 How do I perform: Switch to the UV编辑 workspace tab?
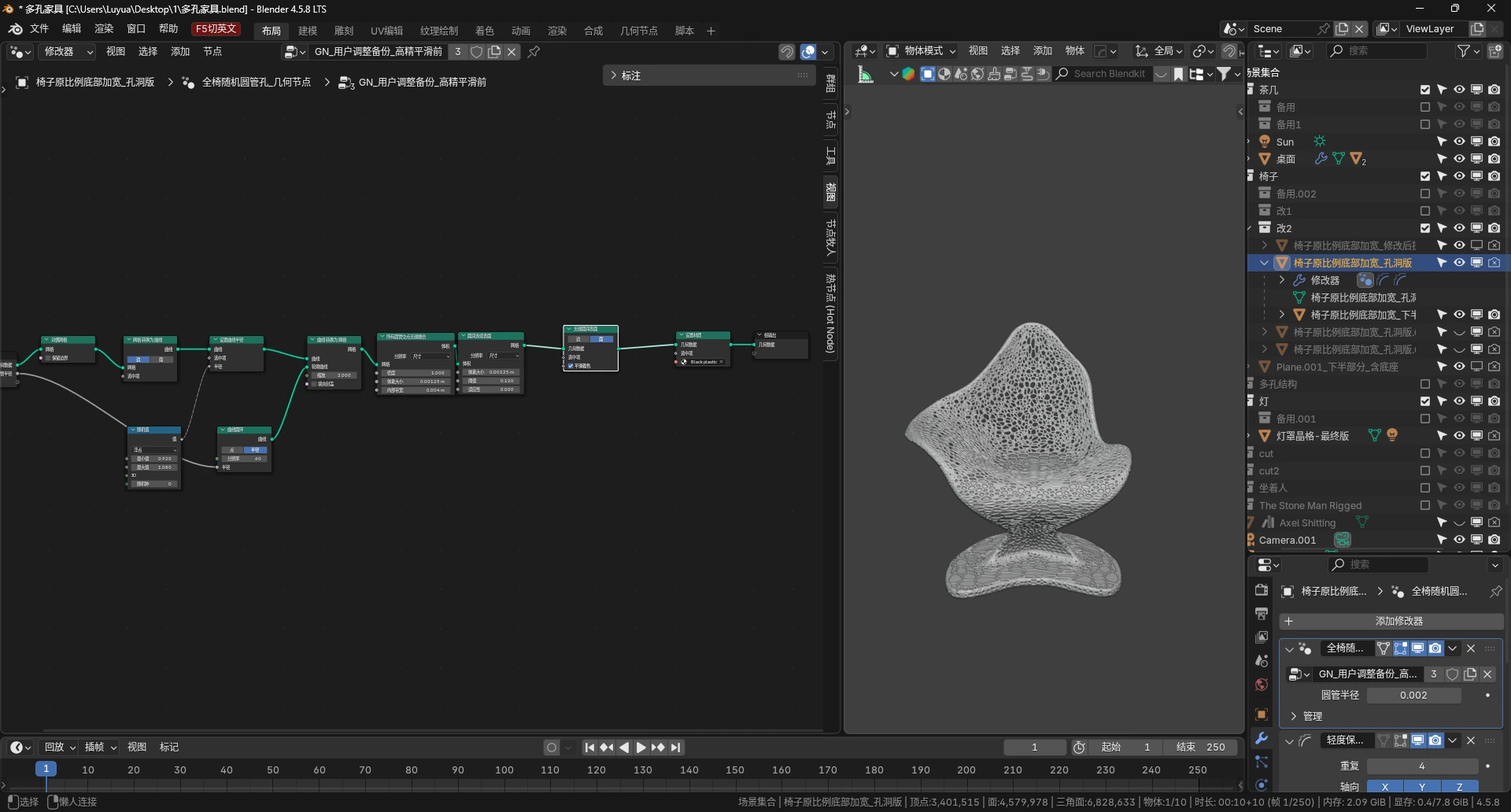(386, 31)
